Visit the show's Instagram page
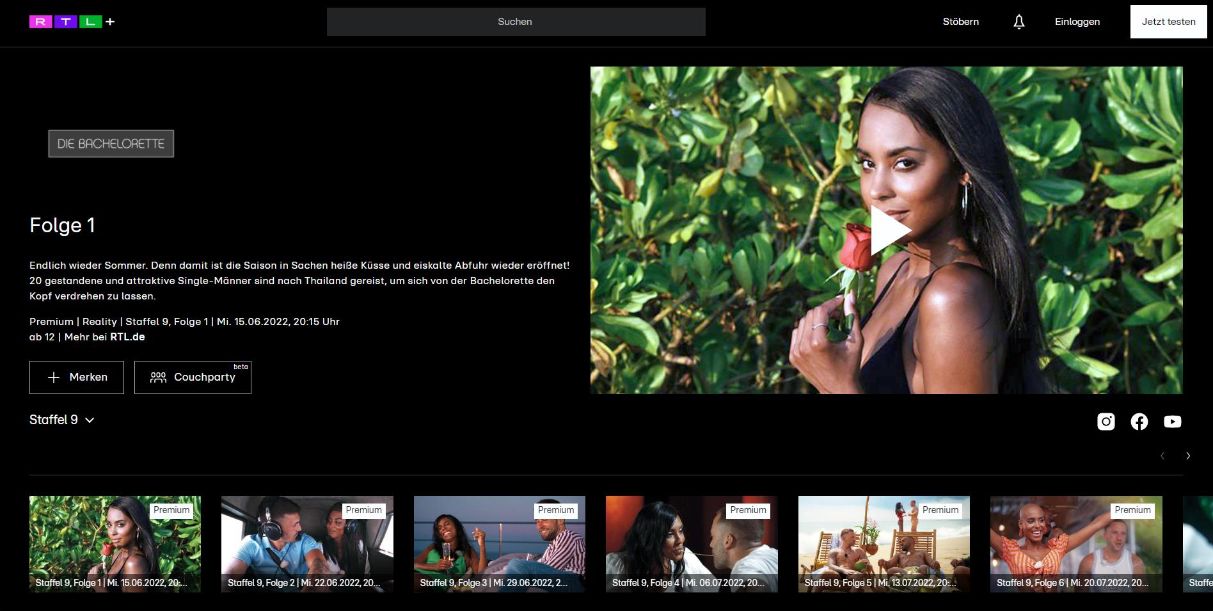 1106,422
